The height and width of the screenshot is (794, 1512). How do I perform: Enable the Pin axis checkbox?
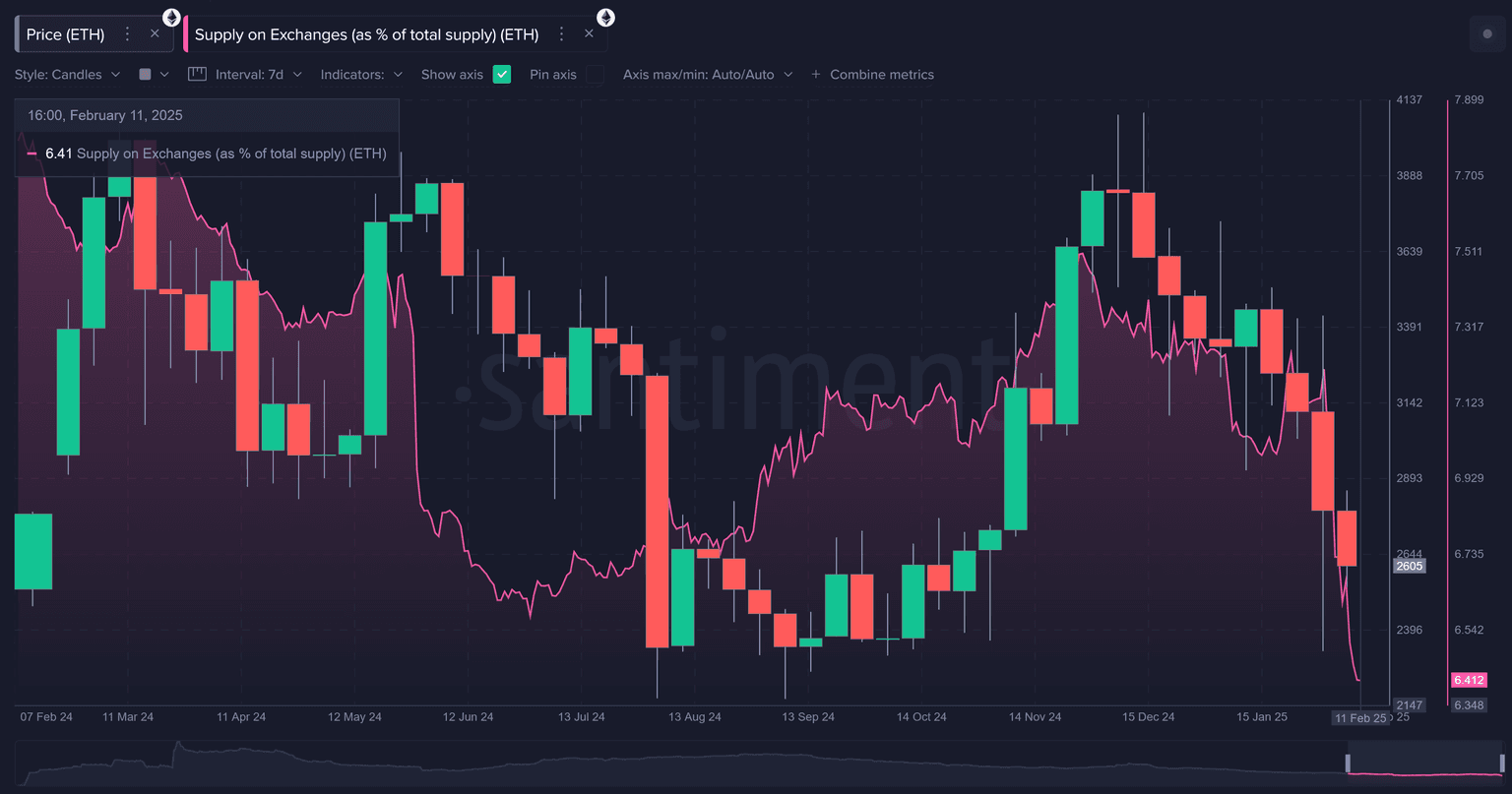point(595,75)
